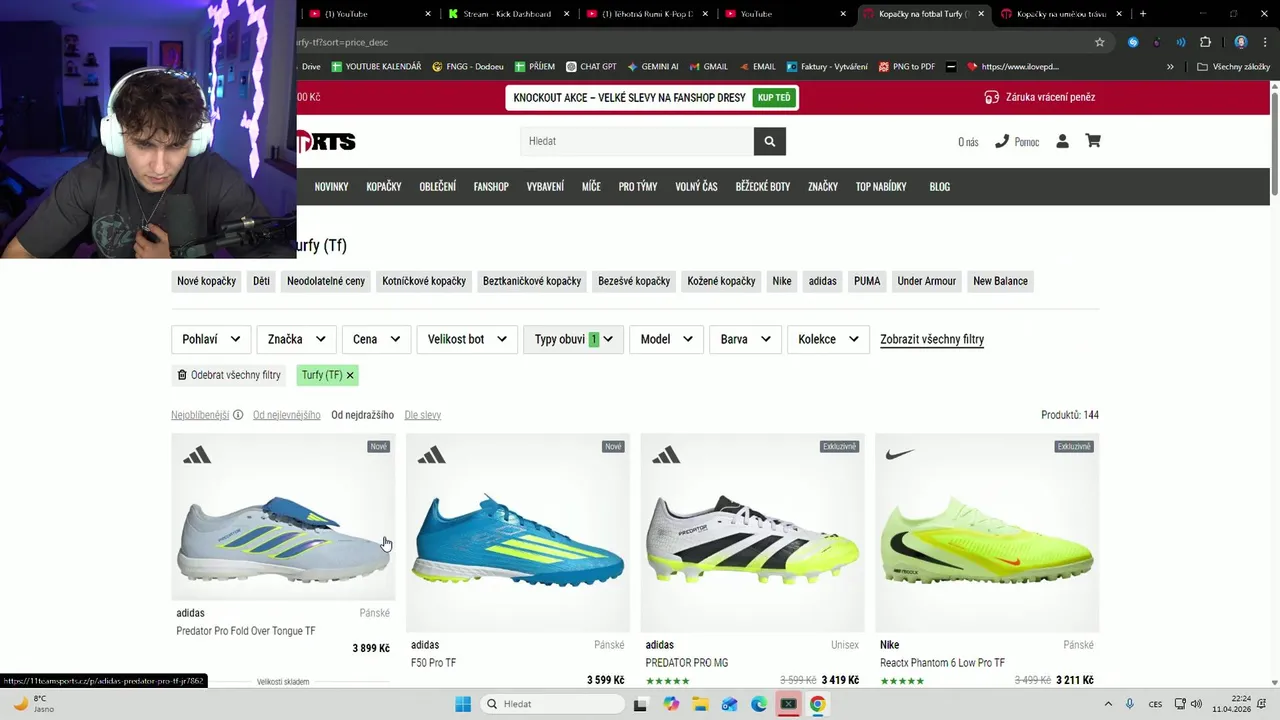Close the Kopačky na fotbal Turfy tab
Viewport: 1280px width, 720px height.
981,14
